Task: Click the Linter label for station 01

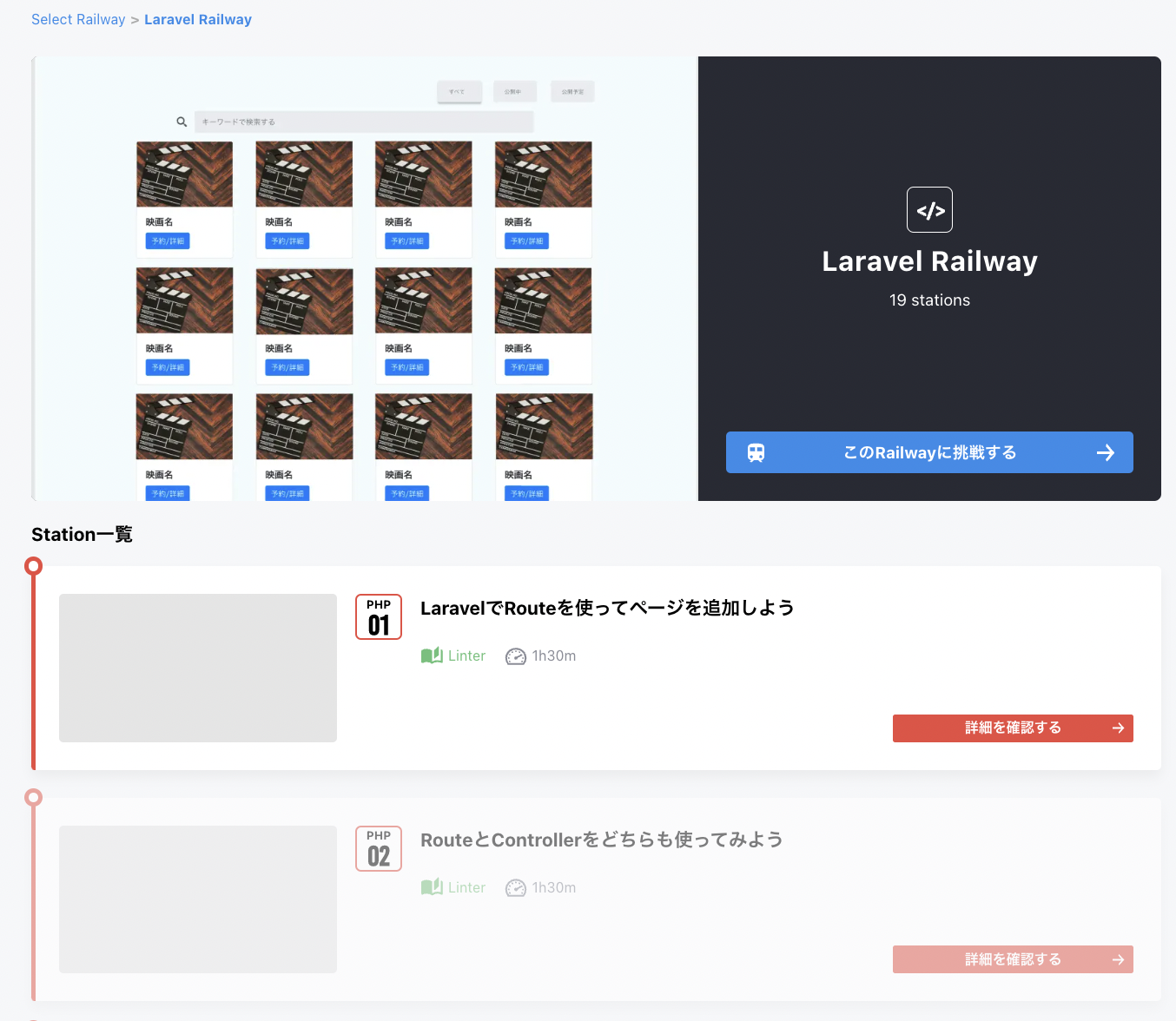Action: click(x=466, y=656)
